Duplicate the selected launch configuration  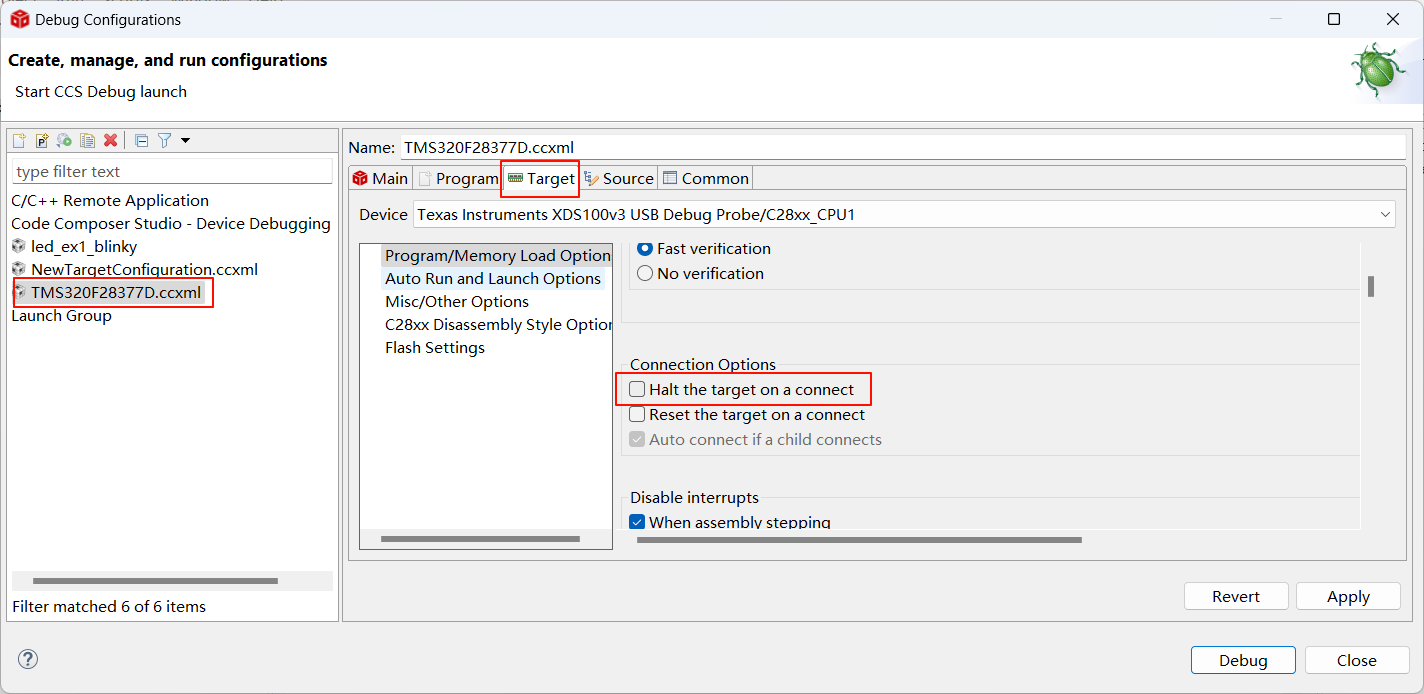(87, 141)
